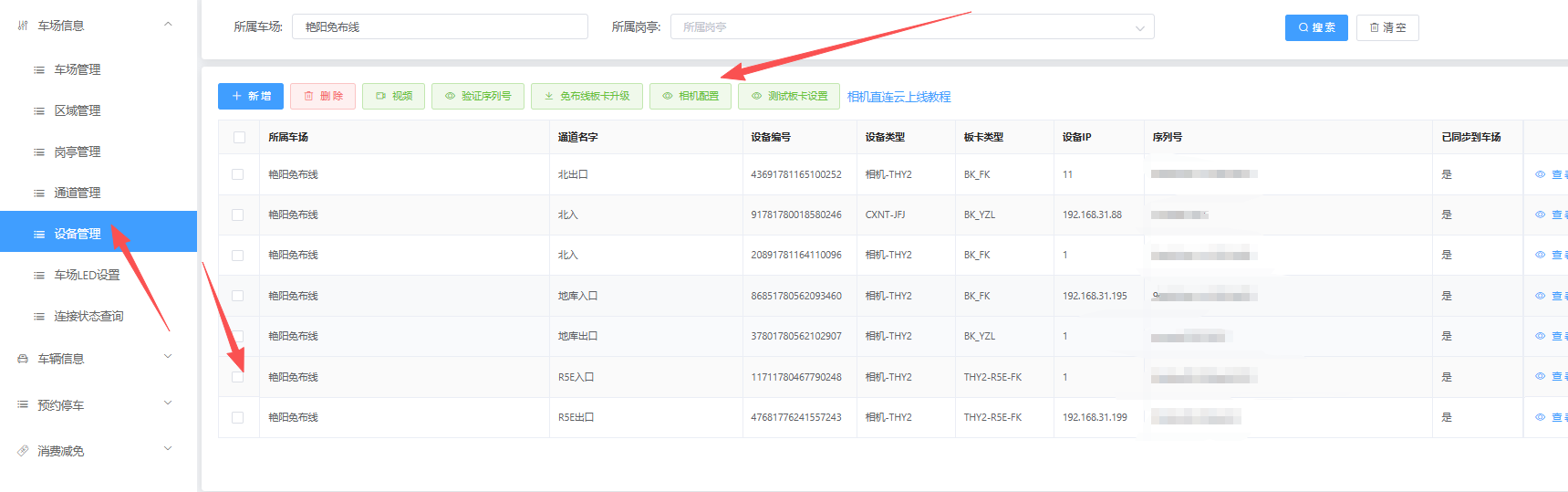The height and width of the screenshot is (492, 1568).
Task: Expand the 消费减免 group chevron
Action: pos(168,449)
